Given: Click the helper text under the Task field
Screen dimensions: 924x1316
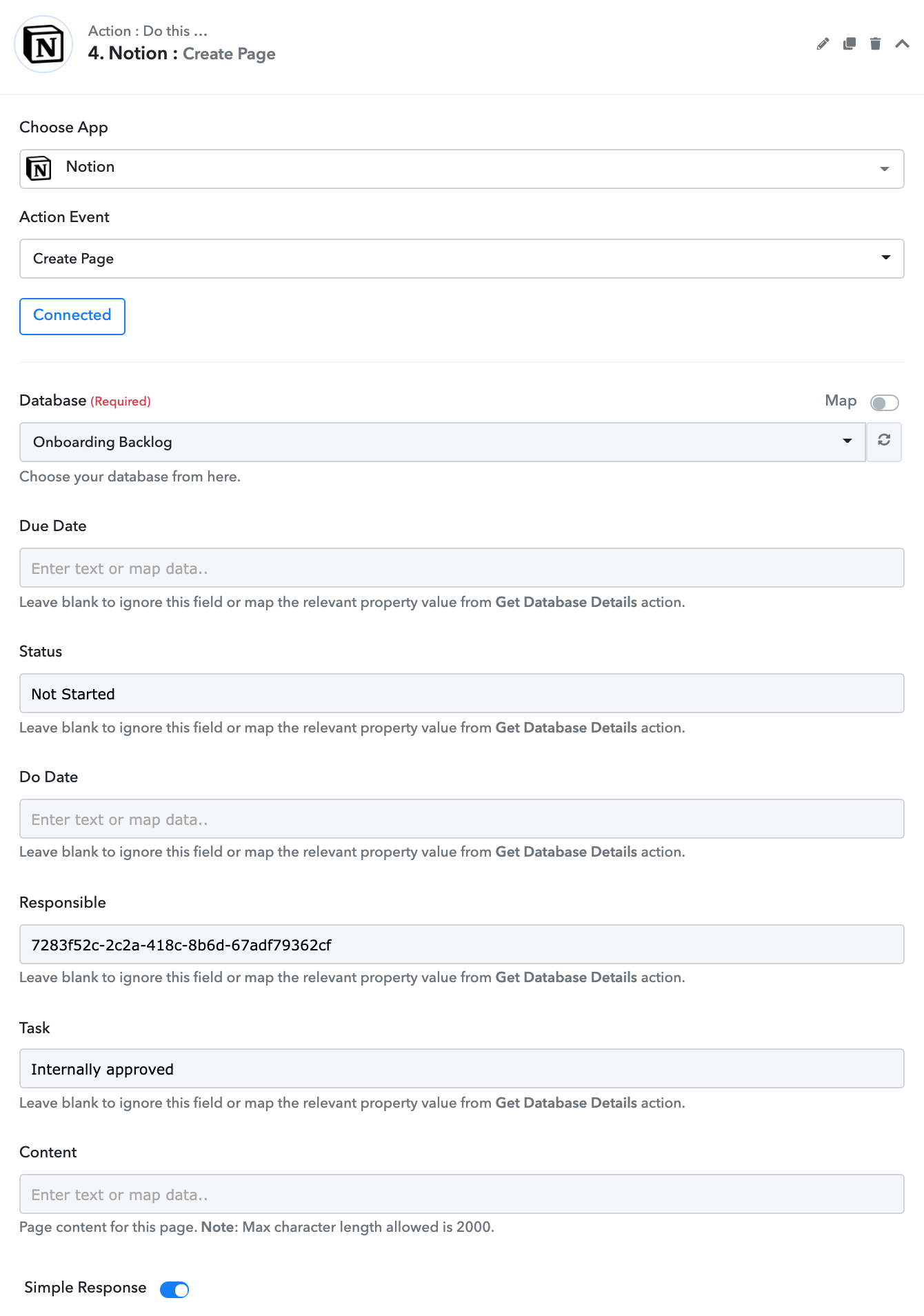Looking at the screenshot, I should [x=352, y=1103].
